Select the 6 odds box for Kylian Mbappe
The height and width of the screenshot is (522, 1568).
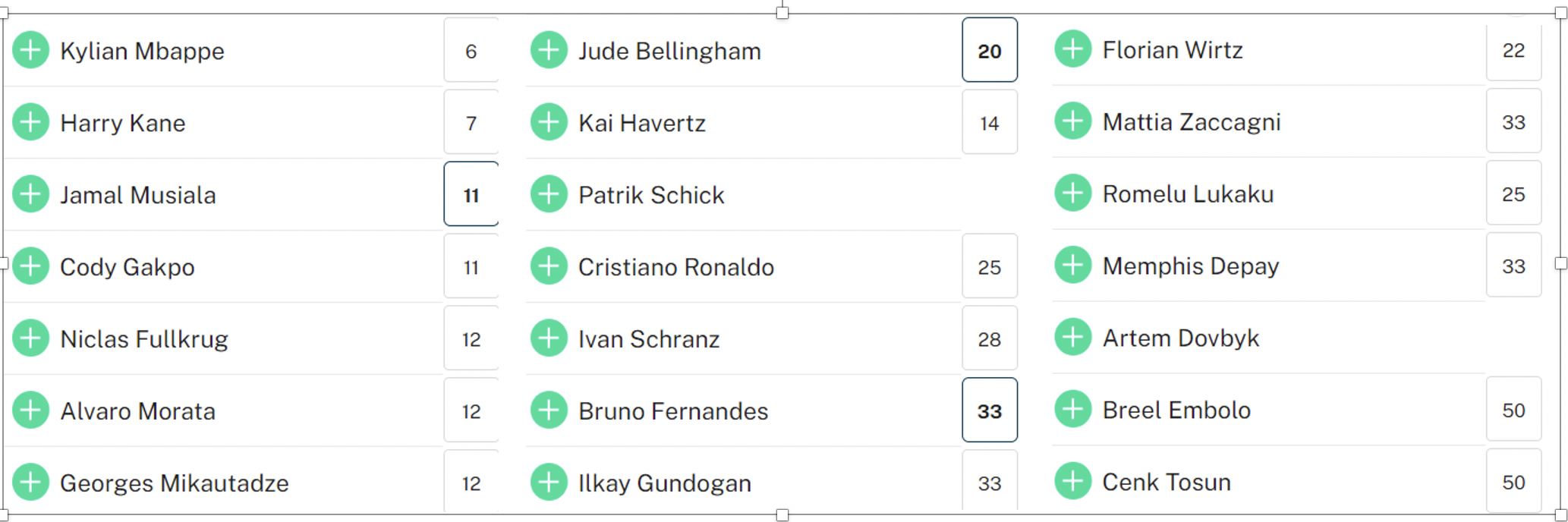[471, 50]
